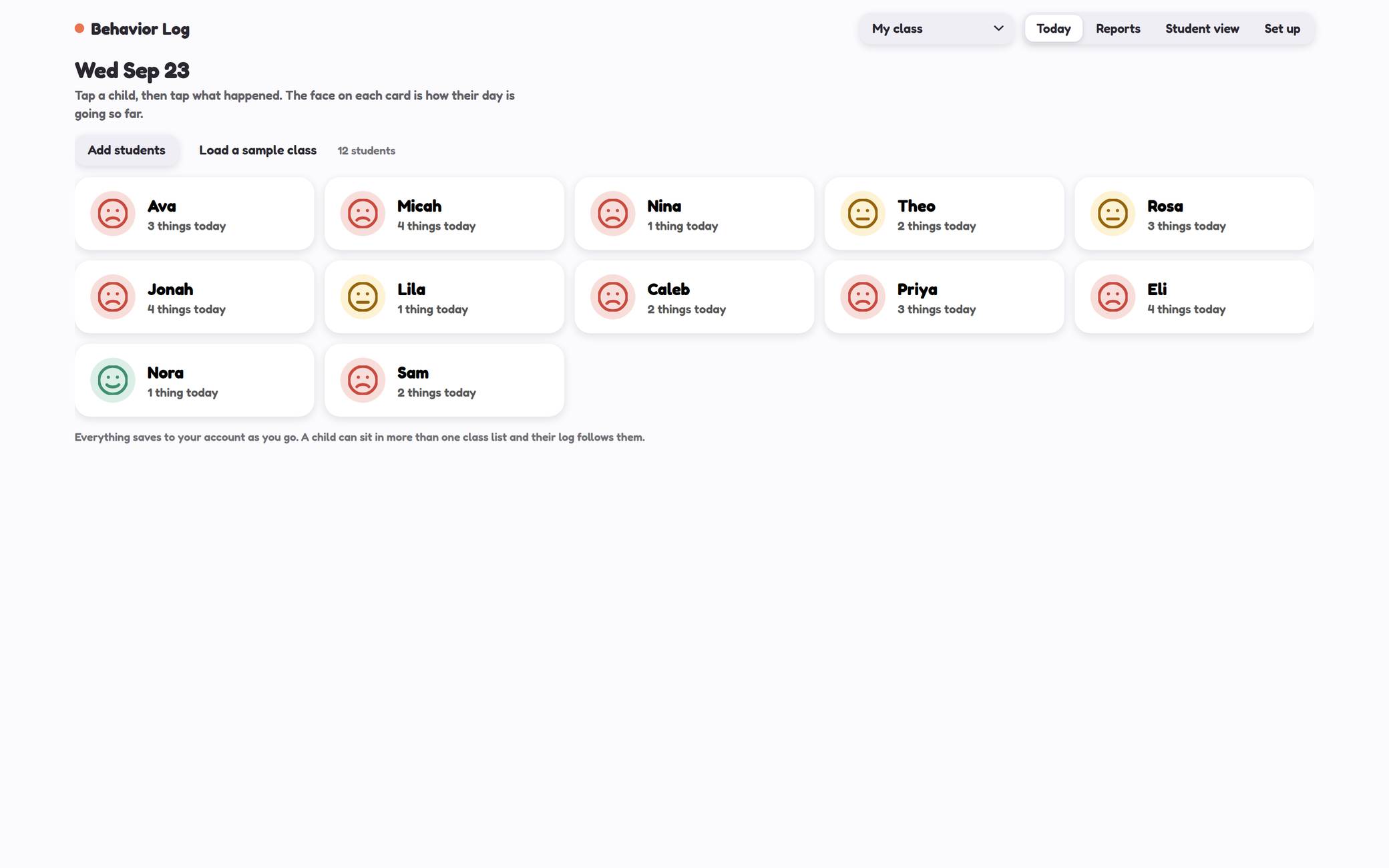Open the My class dropdown

tap(936, 29)
